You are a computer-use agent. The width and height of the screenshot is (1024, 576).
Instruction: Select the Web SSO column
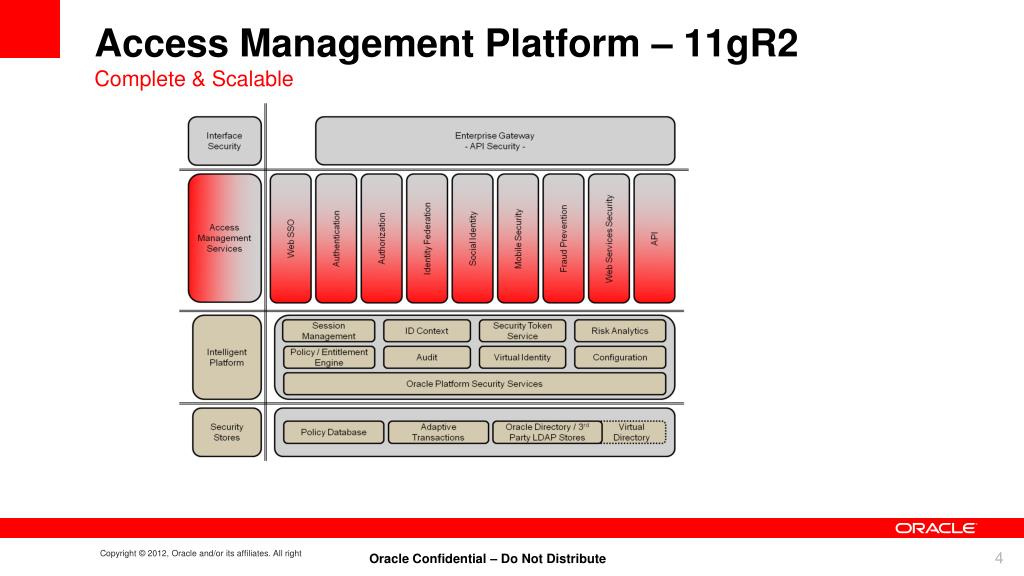291,238
